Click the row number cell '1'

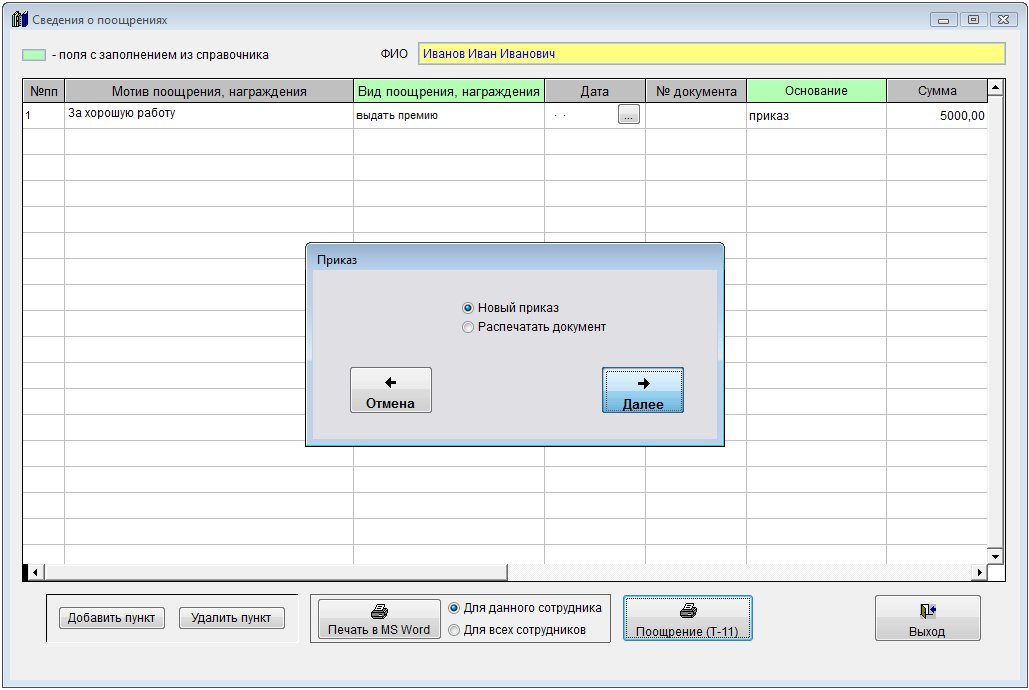44,116
